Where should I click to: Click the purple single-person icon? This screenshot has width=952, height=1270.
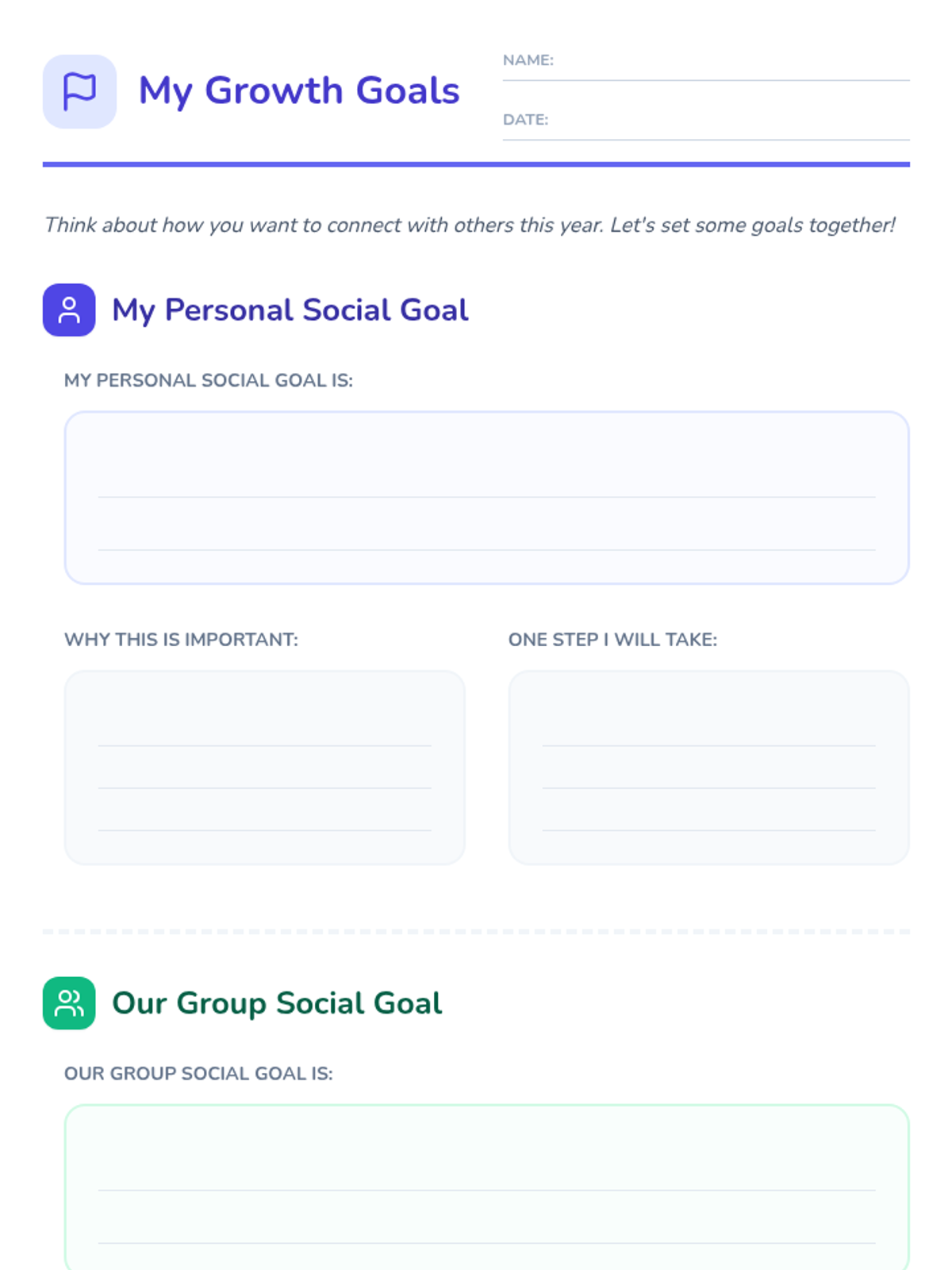tap(69, 310)
